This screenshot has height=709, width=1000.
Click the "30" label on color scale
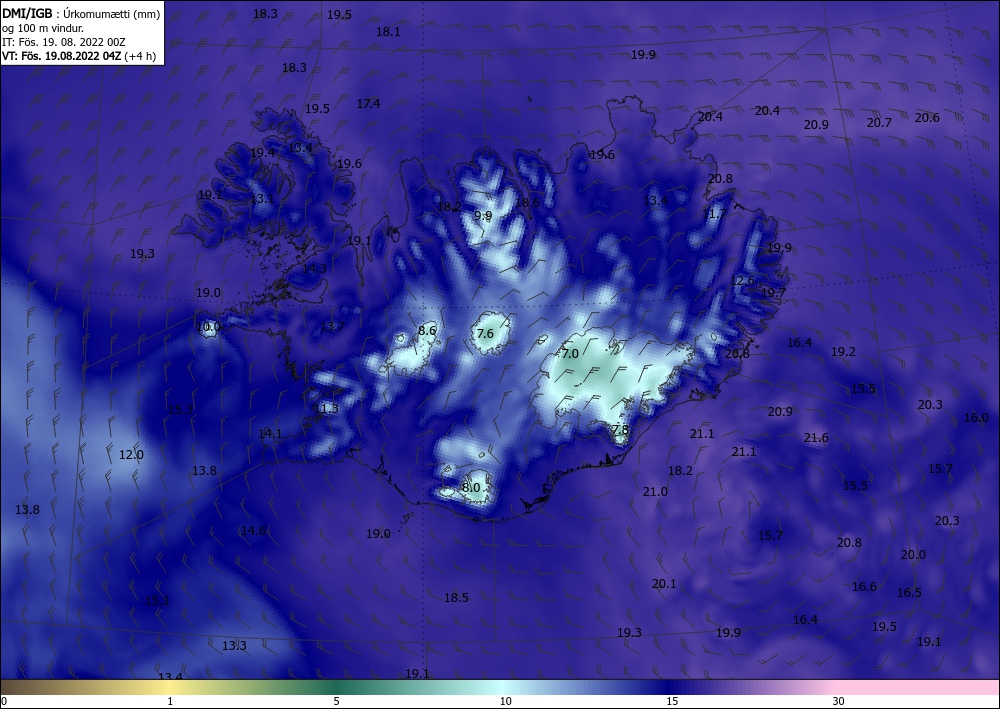coord(838,701)
